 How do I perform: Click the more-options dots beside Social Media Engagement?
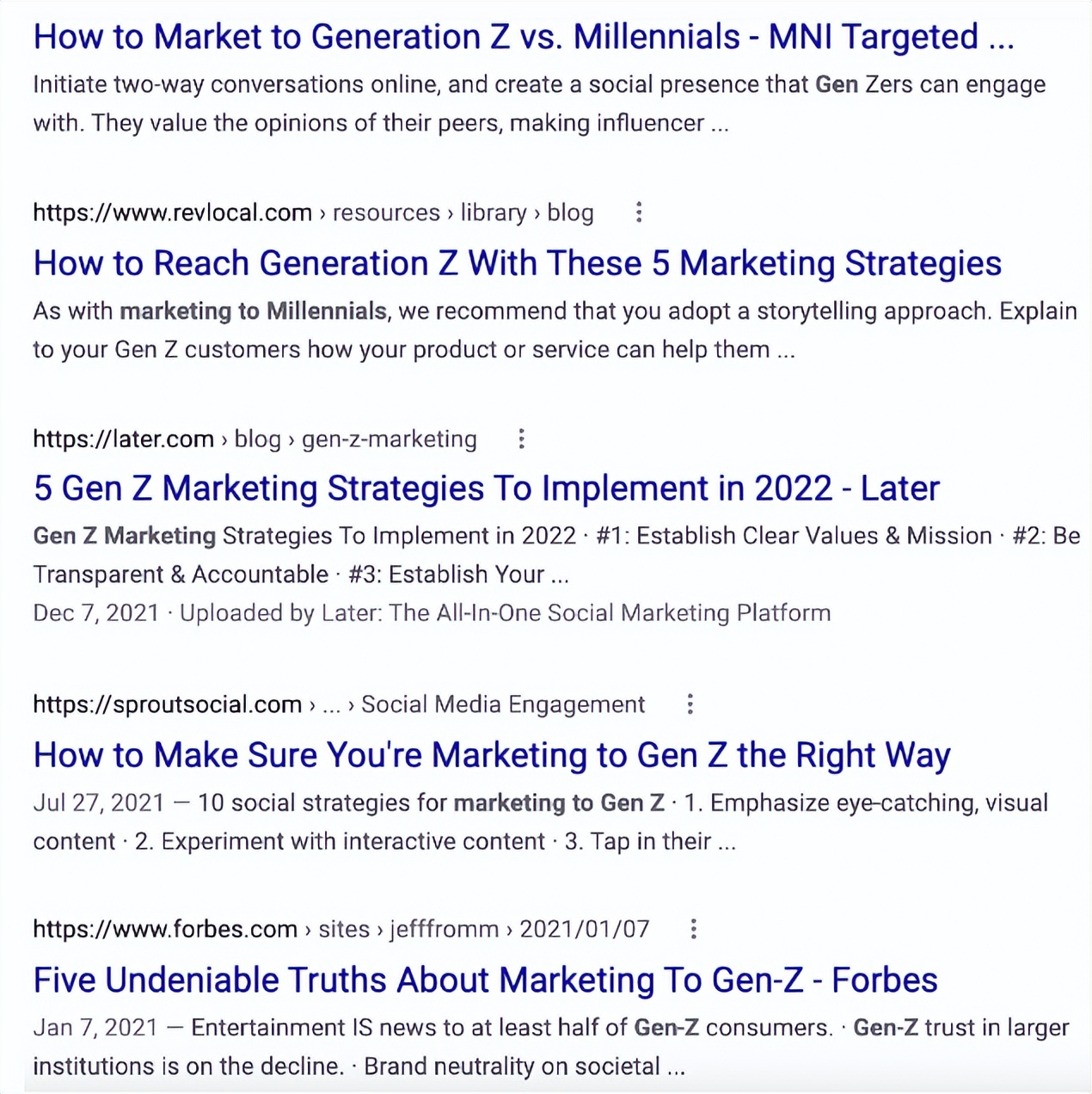pyautogui.click(x=690, y=704)
